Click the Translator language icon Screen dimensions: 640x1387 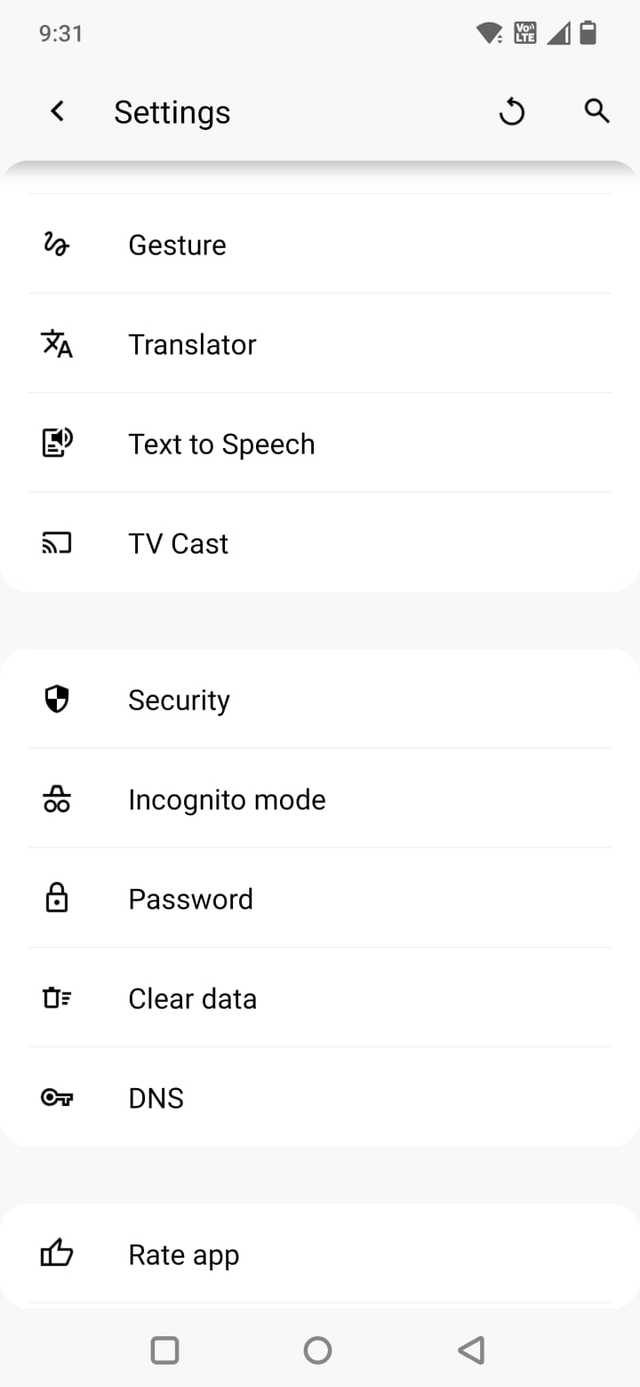tap(57, 344)
